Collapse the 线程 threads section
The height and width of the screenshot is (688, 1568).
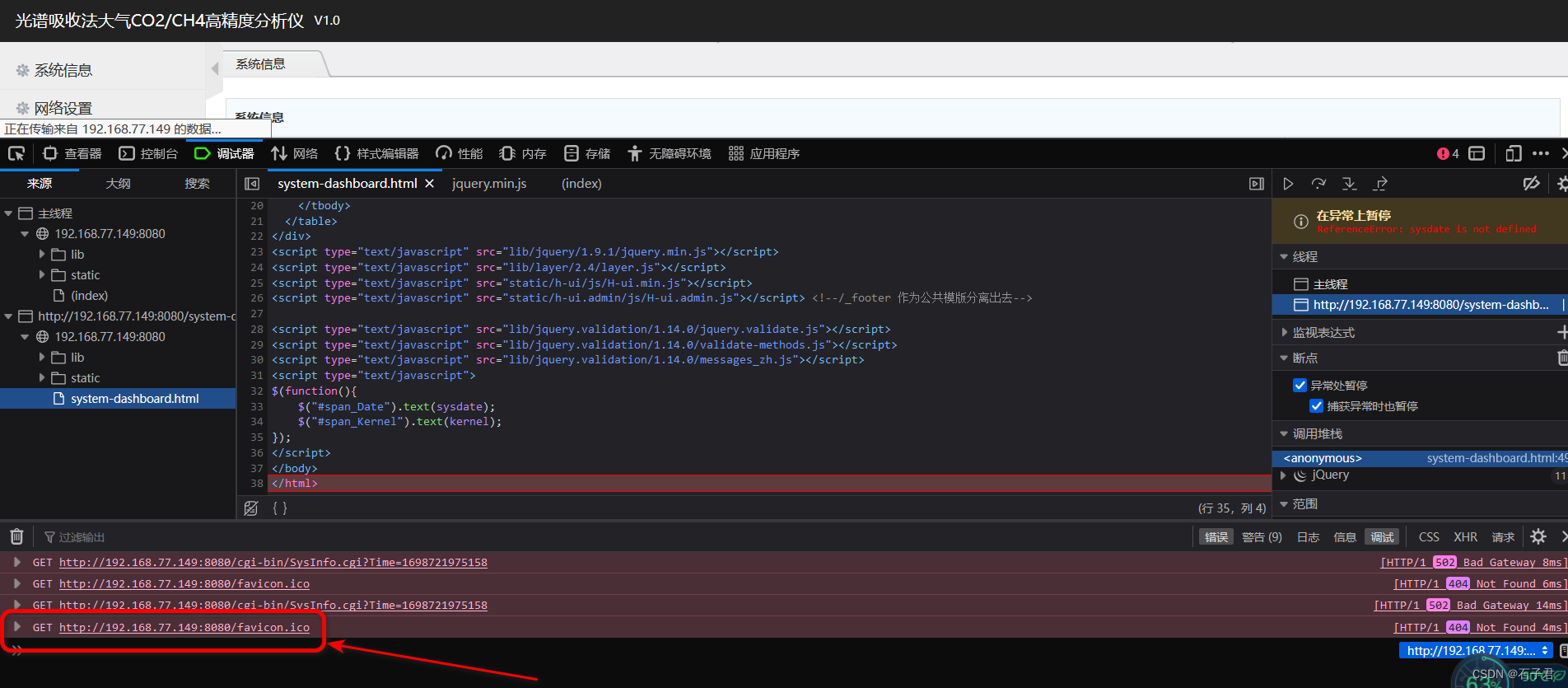1284,257
